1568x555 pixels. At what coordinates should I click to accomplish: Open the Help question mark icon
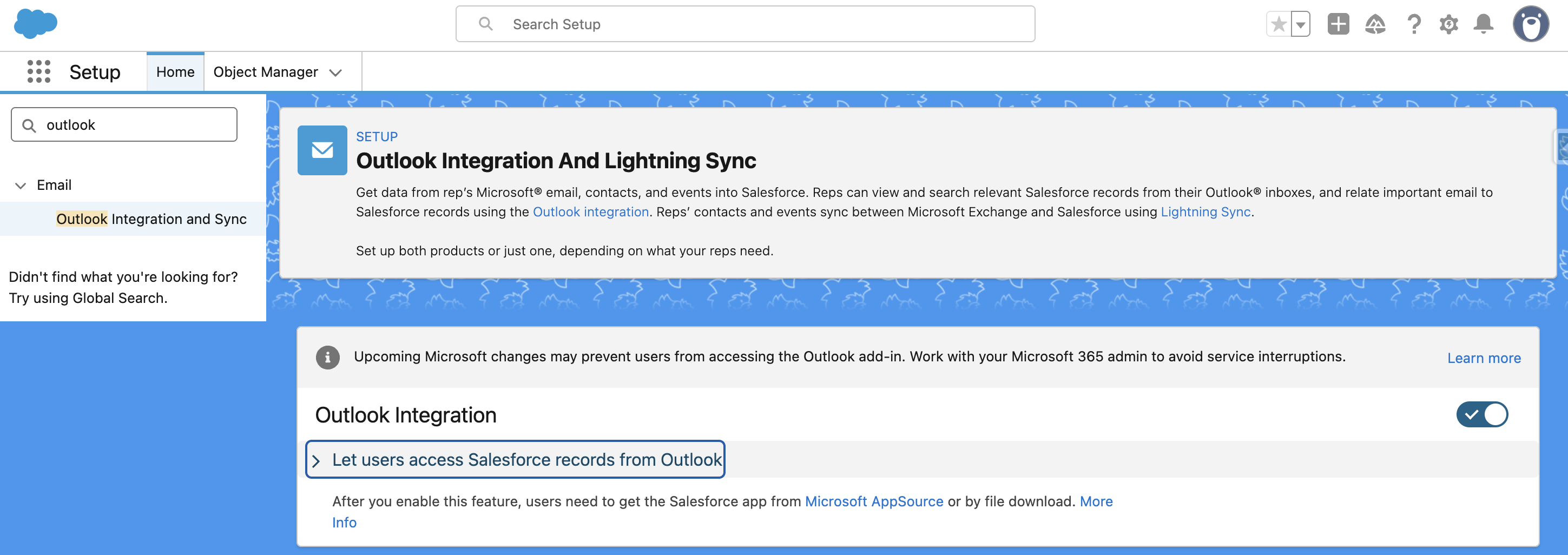point(1413,24)
